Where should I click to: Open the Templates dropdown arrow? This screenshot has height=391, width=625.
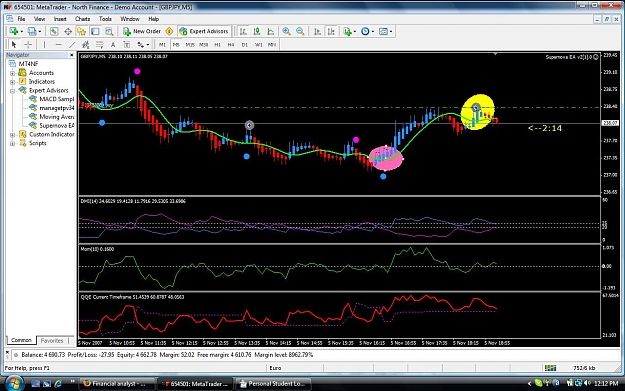click(x=391, y=31)
